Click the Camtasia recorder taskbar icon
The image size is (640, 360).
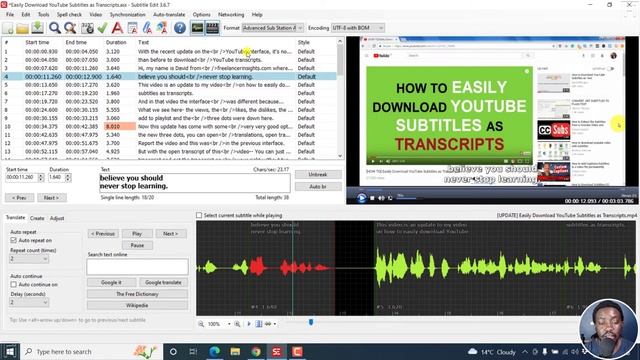pyautogui.click(x=297, y=351)
